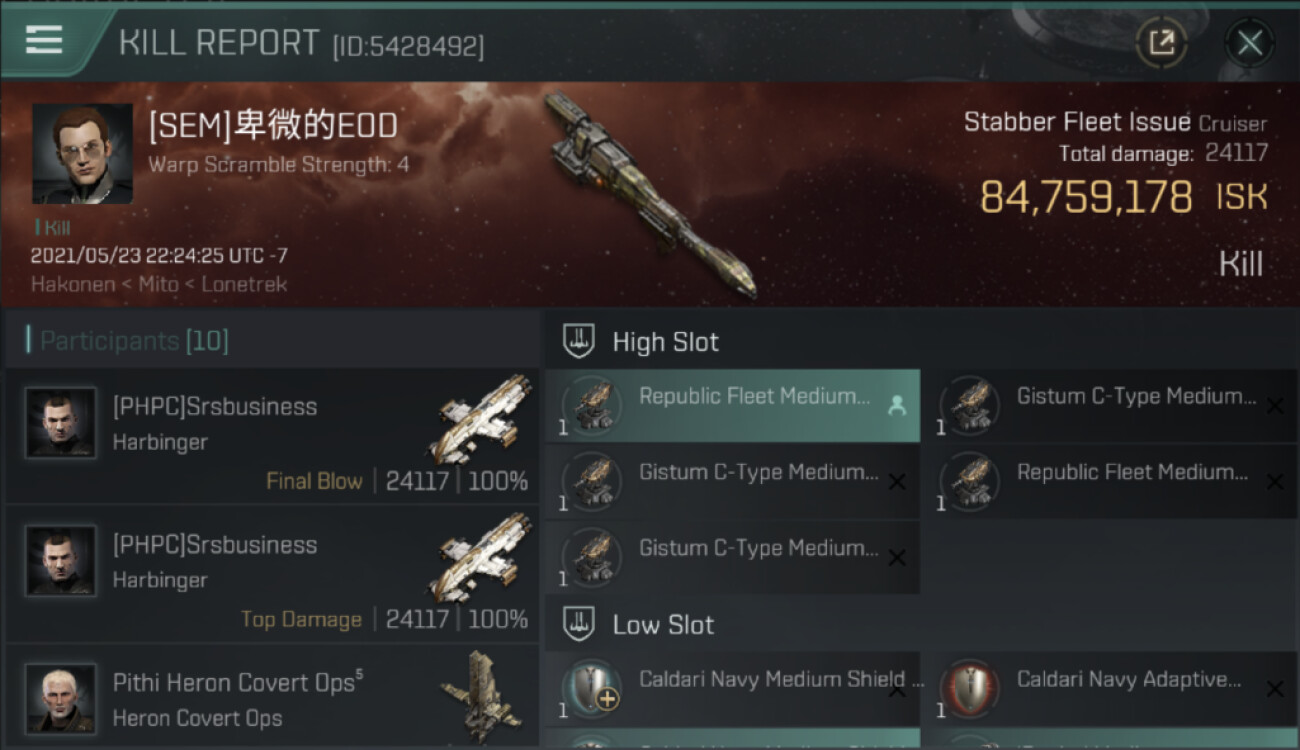Close the kill report window

1249,43
